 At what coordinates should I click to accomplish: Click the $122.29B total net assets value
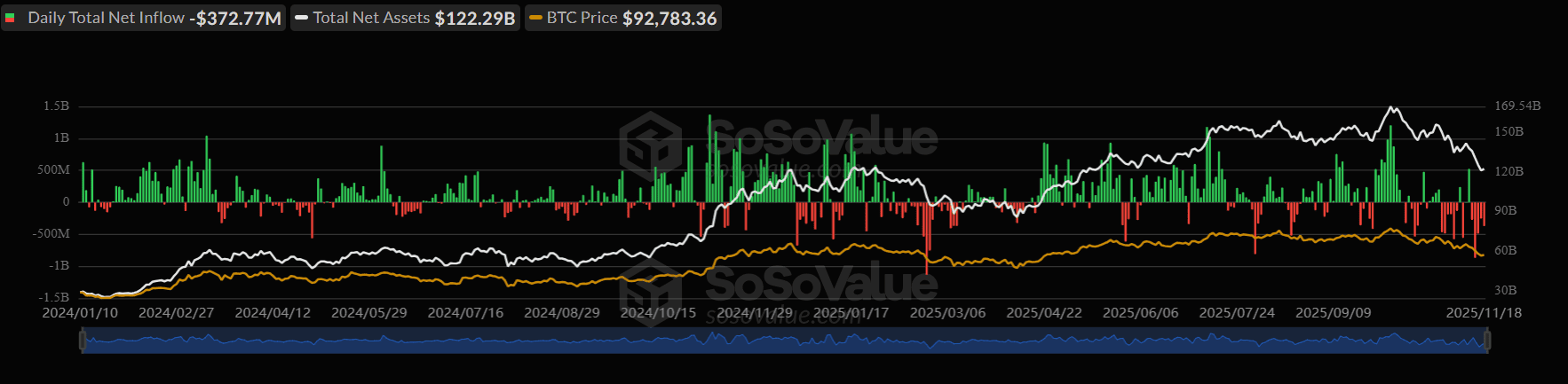point(475,19)
